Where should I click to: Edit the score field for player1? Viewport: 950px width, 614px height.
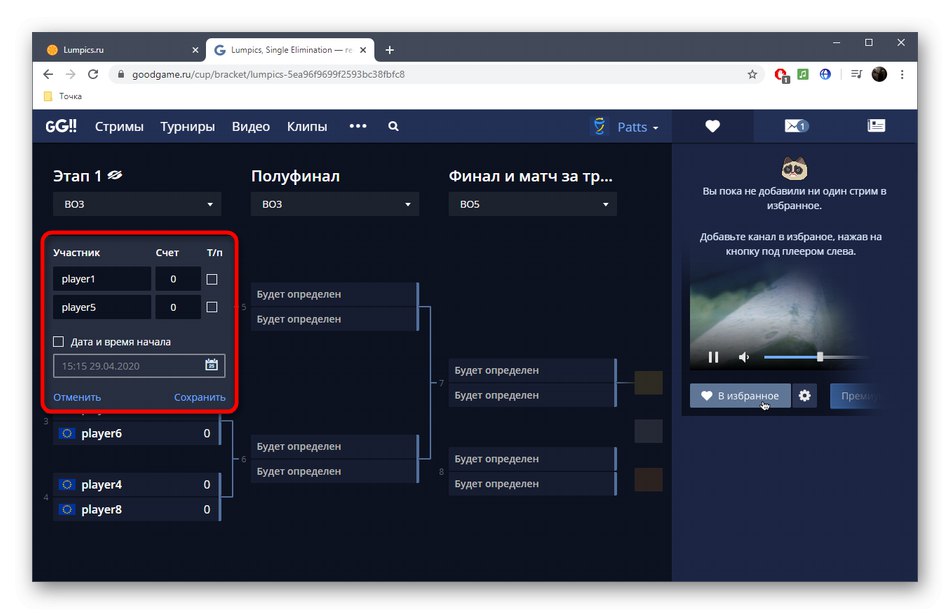click(x=178, y=279)
